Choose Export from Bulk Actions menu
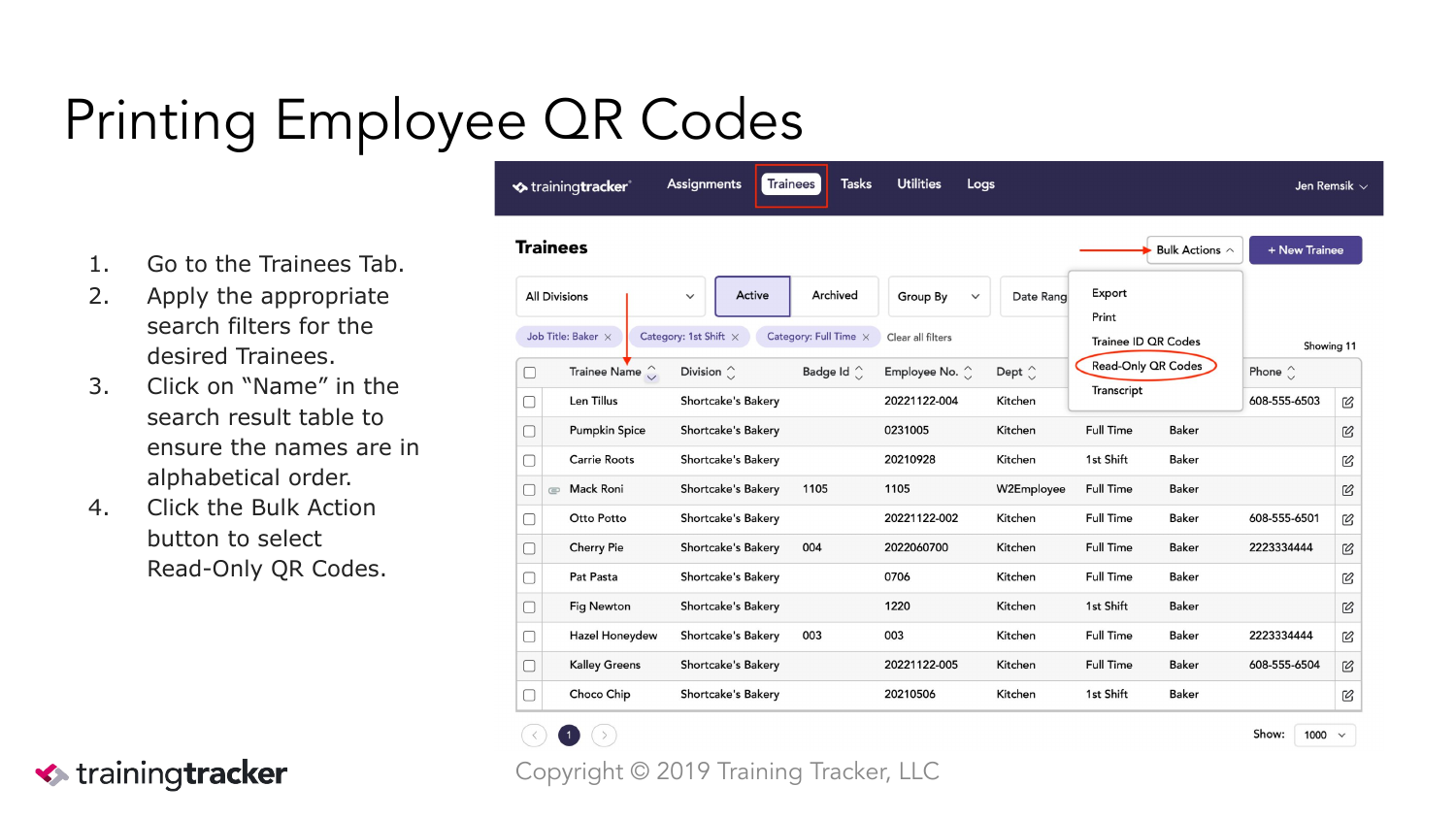This screenshot has height=819, width=1456. click(x=1109, y=293)
